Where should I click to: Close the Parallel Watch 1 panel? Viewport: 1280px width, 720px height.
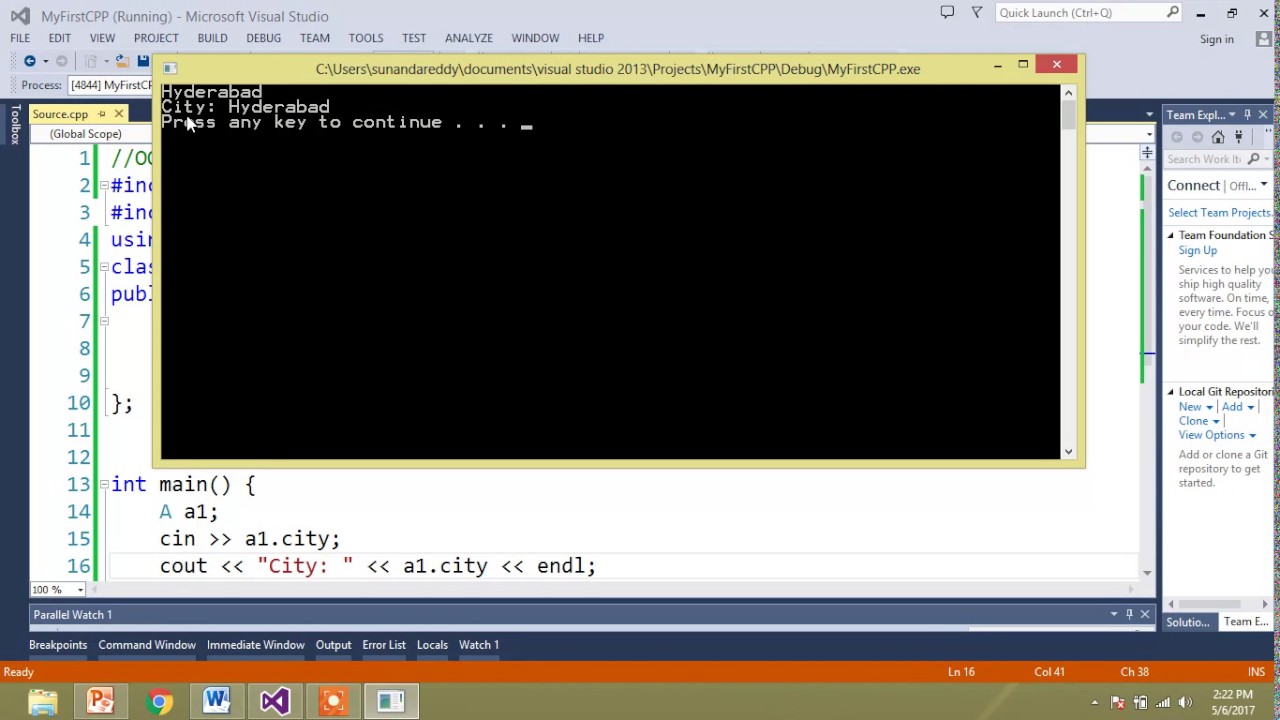click(x=1145, y=614)
